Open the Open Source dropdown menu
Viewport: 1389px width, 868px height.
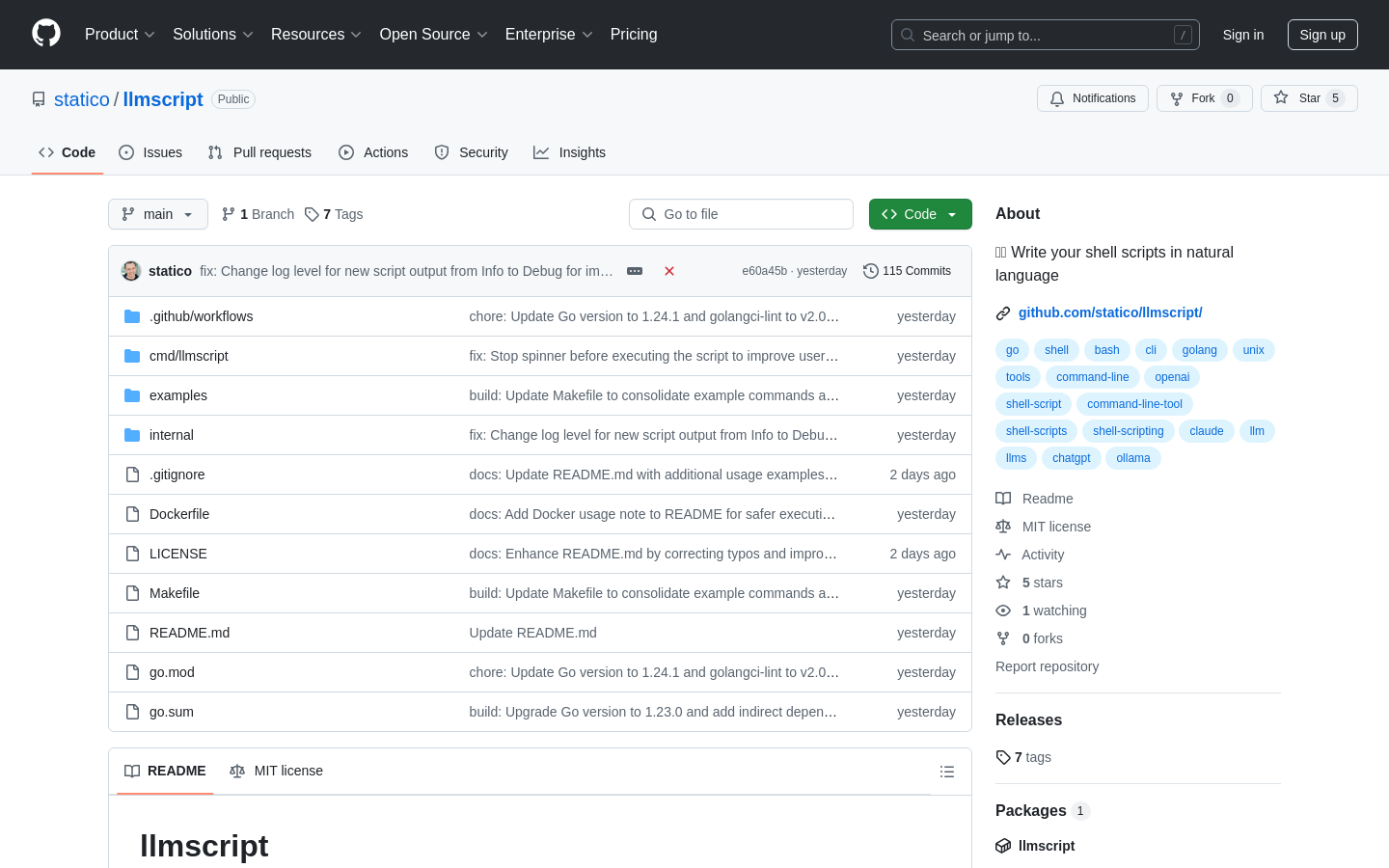(434, 35)
